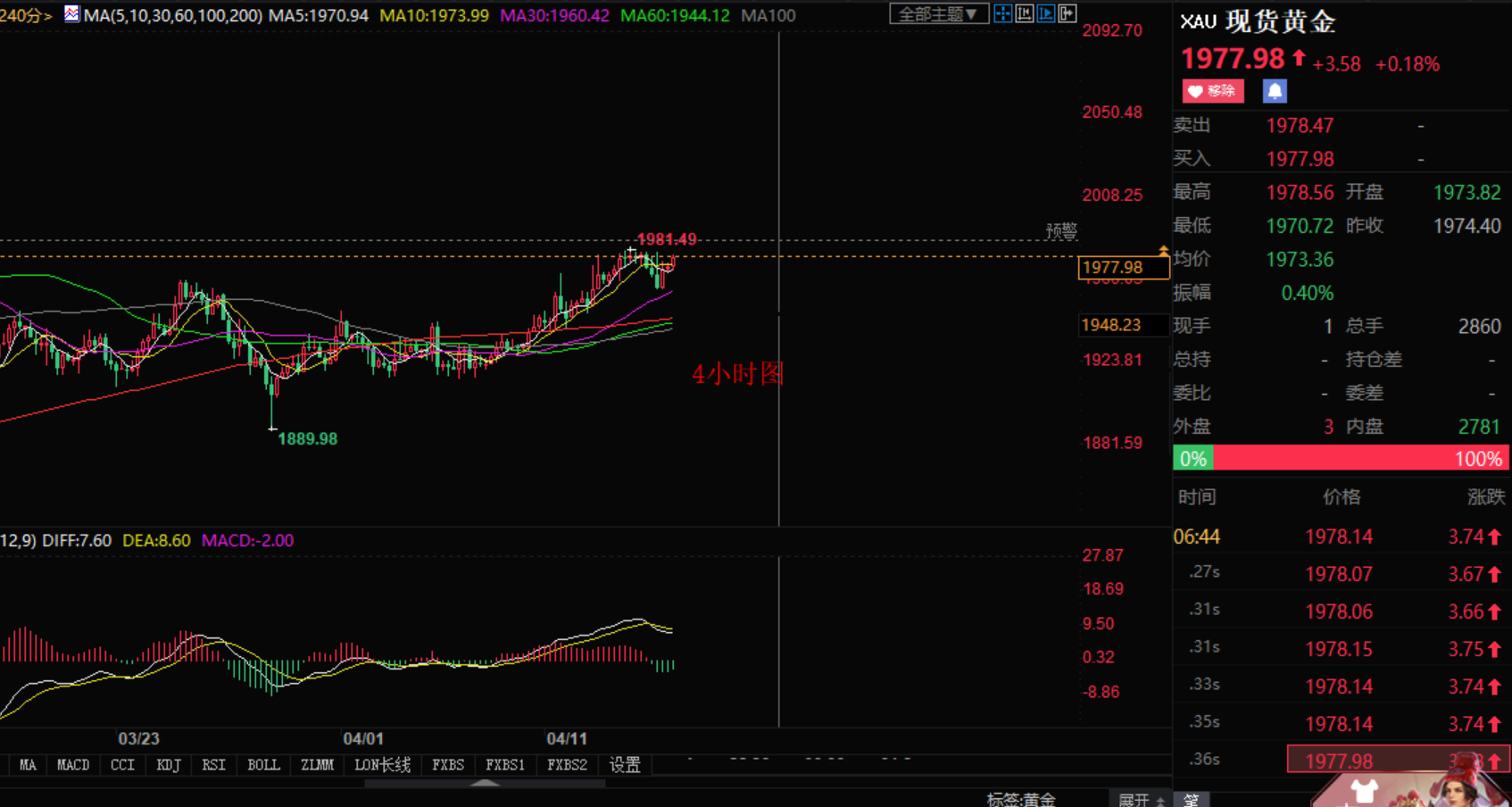Image resolution: width=1512 pixels, height=807 pixels.
Task: Click the XAU 现货黄金 instrument title
Action: click(x=1258, y=21)
